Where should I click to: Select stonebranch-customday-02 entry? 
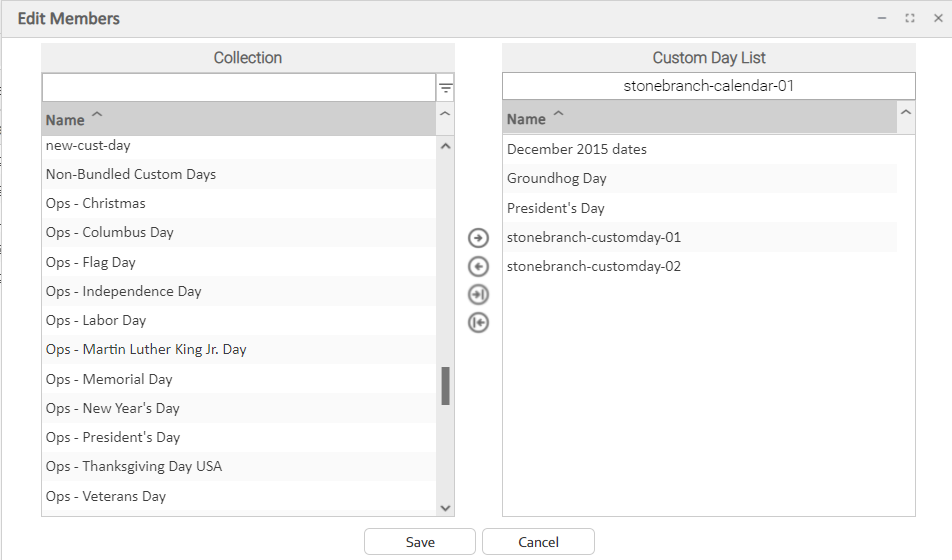pyautogui.click(x=594, y=266)
